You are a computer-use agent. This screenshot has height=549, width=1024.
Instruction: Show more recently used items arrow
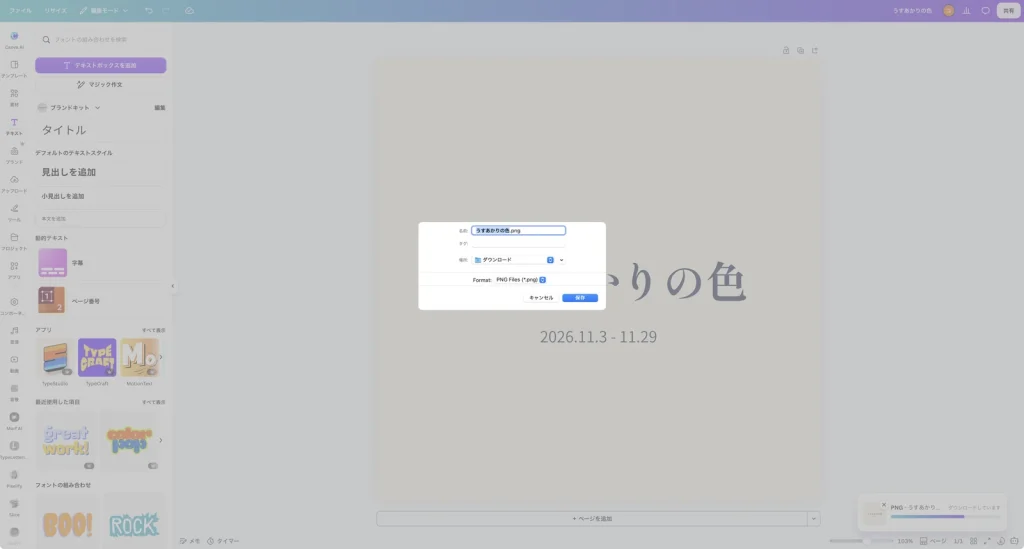[x=161, y=440]
